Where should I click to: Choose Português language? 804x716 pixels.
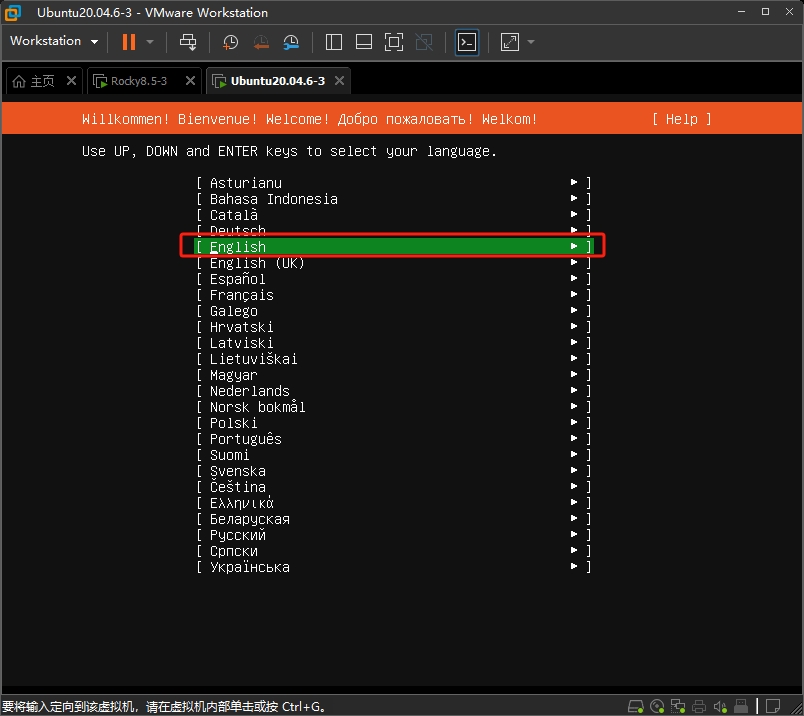pyautogui.click(x=393, y=439)
